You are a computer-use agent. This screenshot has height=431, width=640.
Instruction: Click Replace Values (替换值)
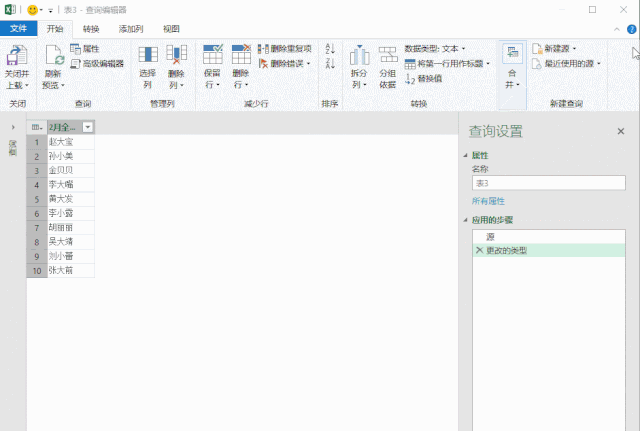tap(423, 78)
